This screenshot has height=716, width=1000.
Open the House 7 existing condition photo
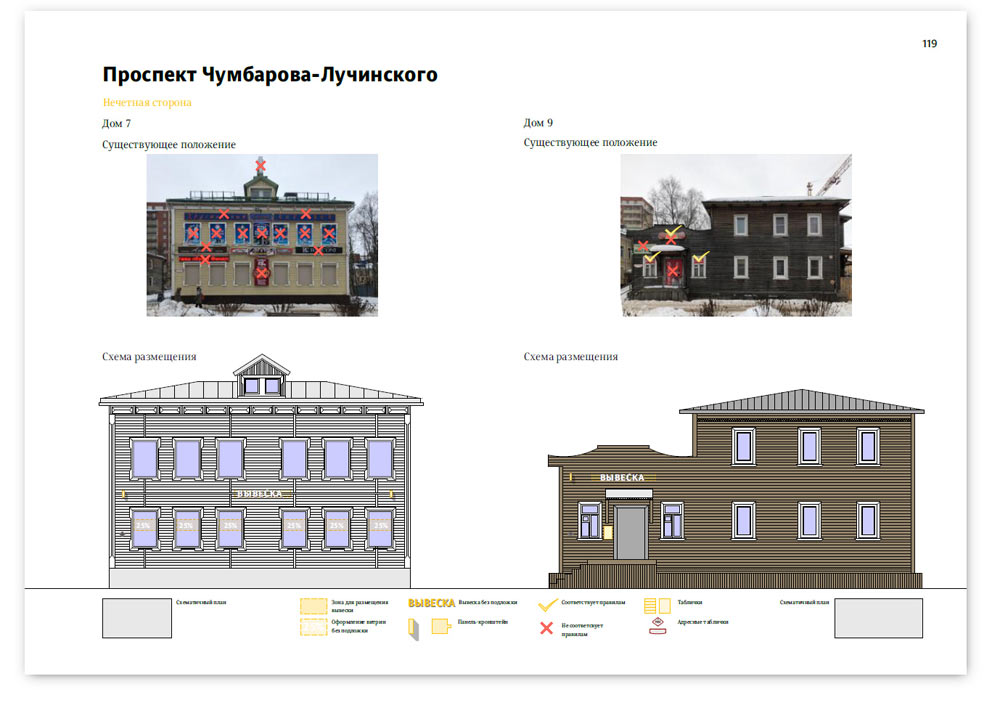point(262,235)
